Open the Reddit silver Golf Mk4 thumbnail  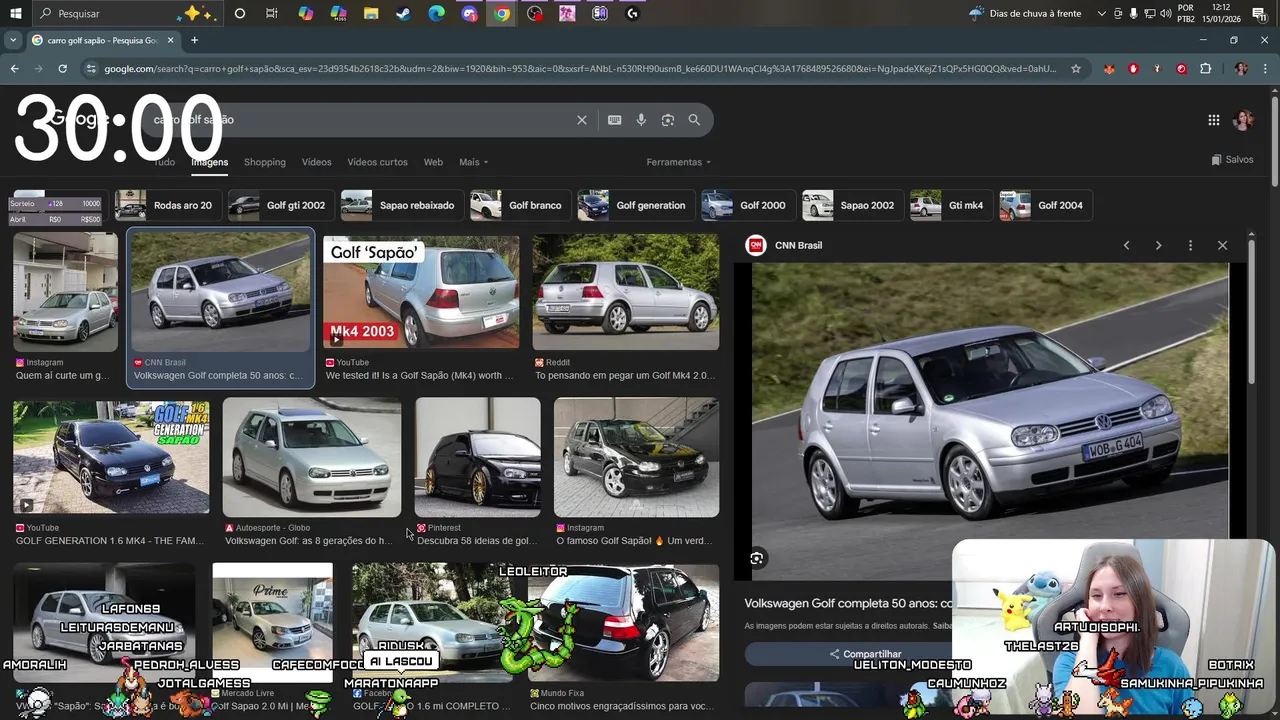point(625,292)
